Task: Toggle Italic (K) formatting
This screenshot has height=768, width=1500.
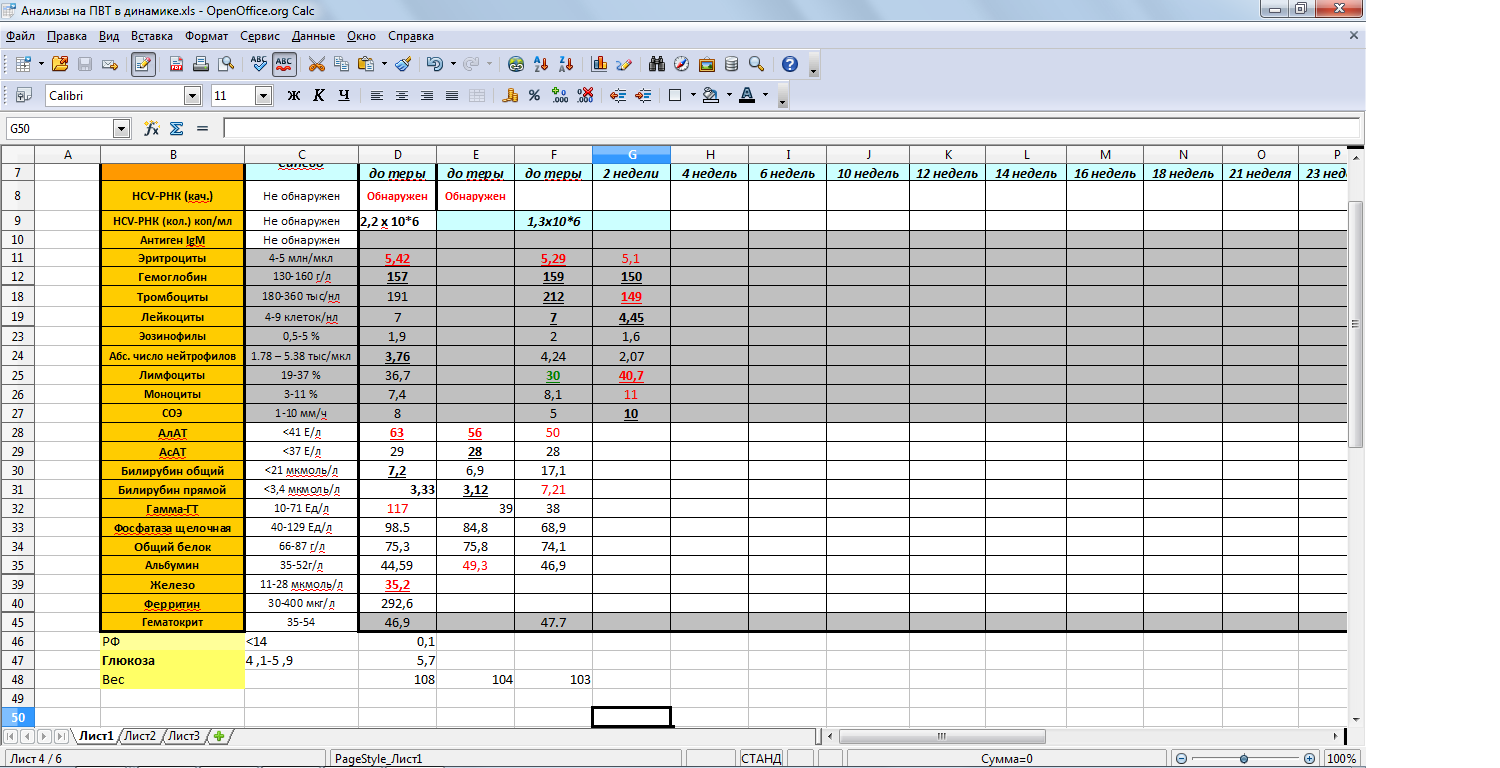Action: click(319, 95)
